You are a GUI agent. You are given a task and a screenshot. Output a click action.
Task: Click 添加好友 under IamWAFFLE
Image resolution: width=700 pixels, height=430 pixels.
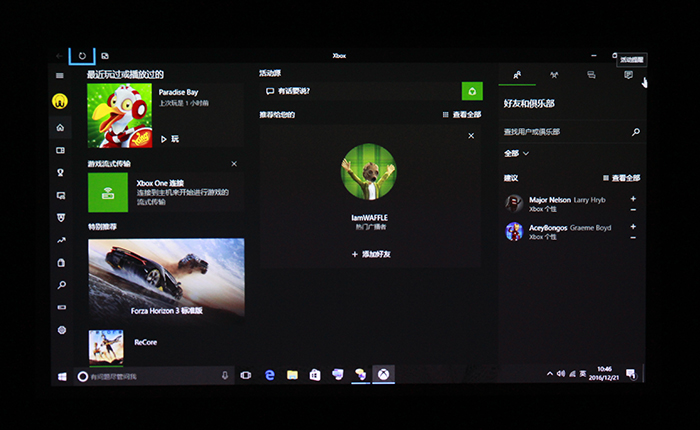(369, 255)
